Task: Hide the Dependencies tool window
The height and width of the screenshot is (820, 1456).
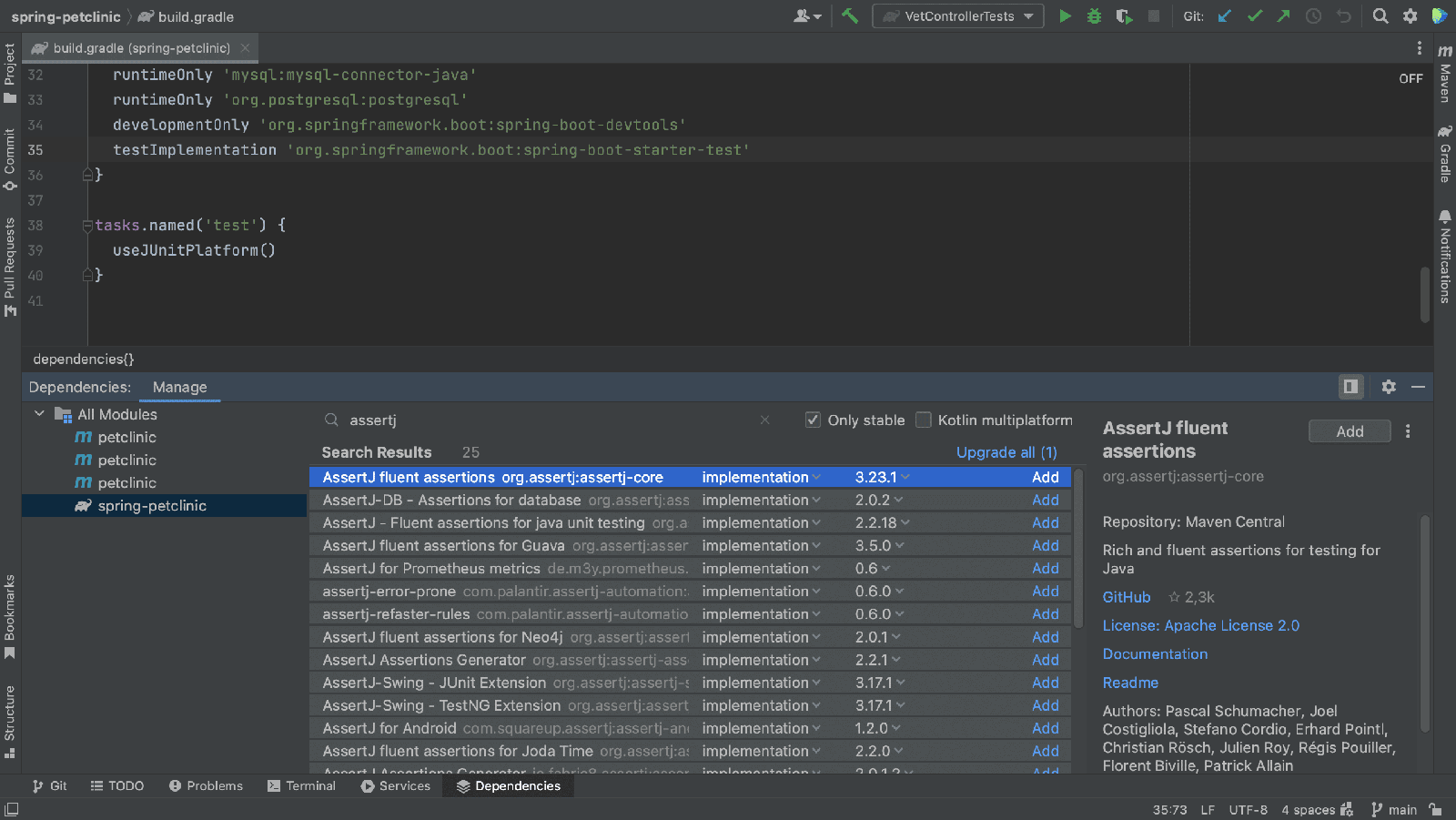Action: click(x=1418, y=387)
